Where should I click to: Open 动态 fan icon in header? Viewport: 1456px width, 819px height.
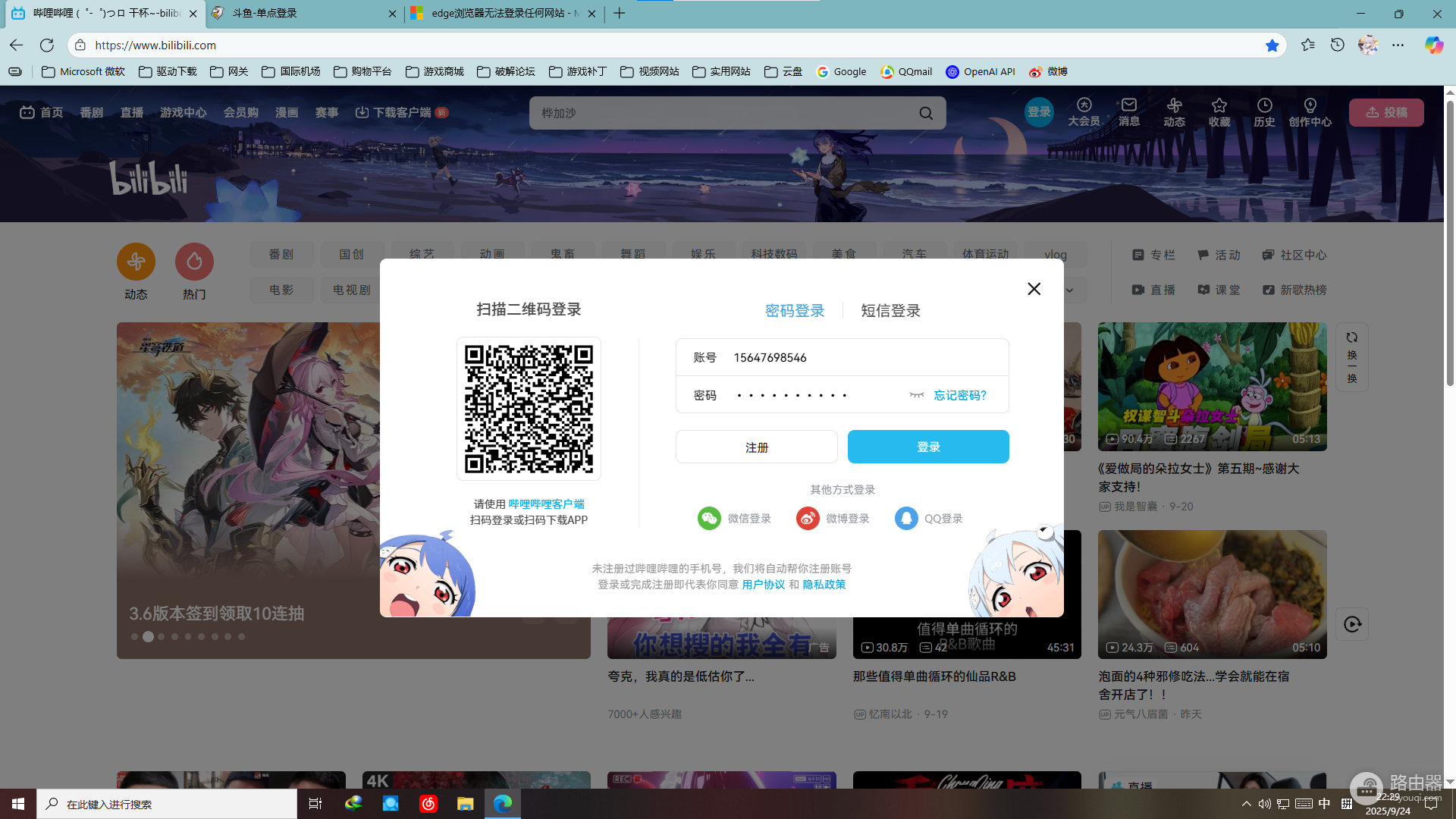[1174, 112]
